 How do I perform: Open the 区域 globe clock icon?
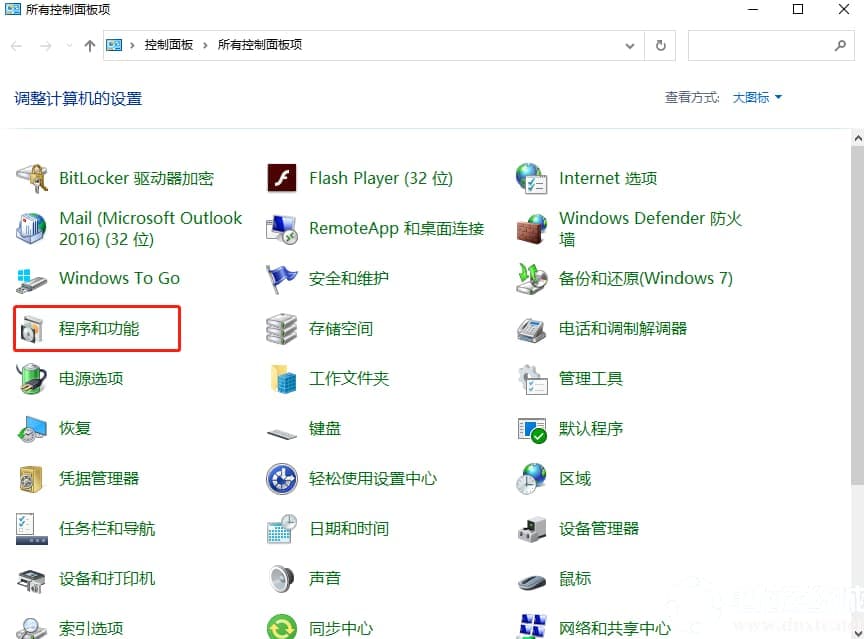[531, 479]
